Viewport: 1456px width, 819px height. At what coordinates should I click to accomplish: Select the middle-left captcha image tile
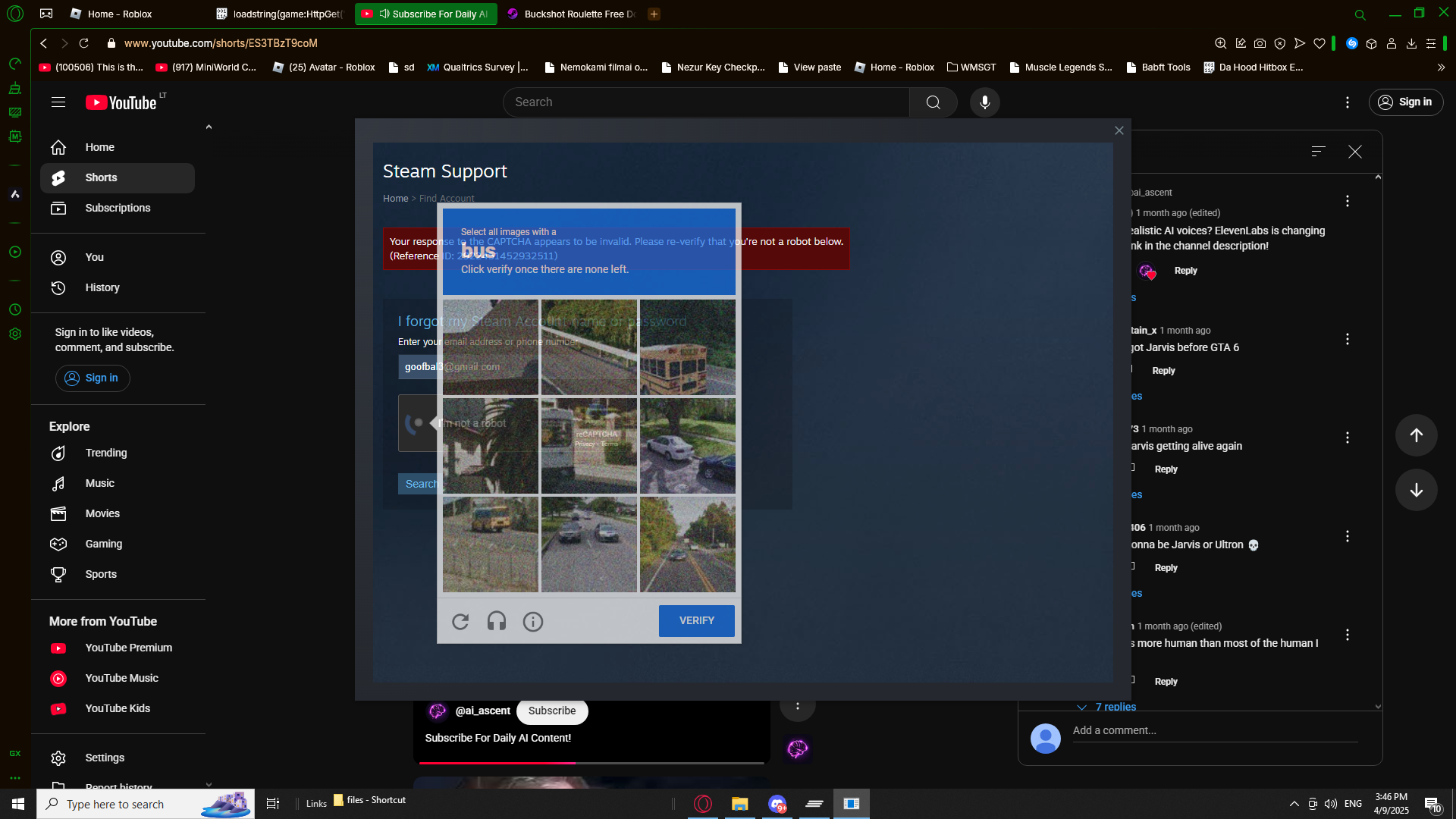[x=491, y=446]
